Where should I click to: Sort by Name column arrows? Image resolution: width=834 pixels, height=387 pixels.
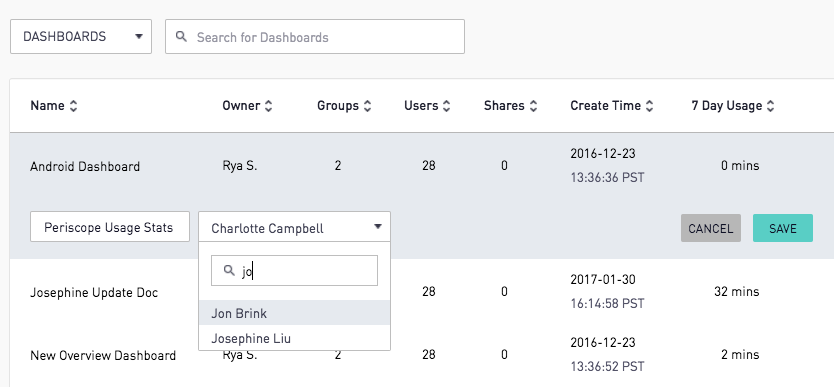coord(73,106)
